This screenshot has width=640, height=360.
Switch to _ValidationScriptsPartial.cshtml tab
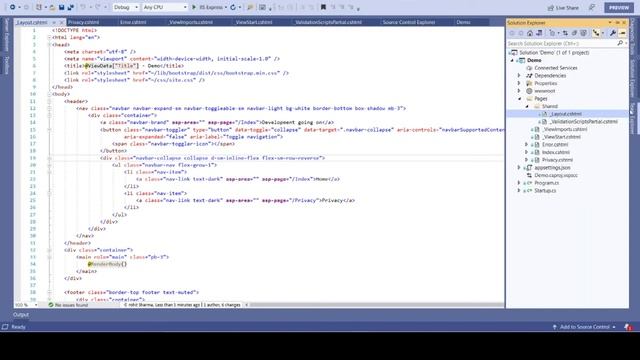tap(328, 22)
